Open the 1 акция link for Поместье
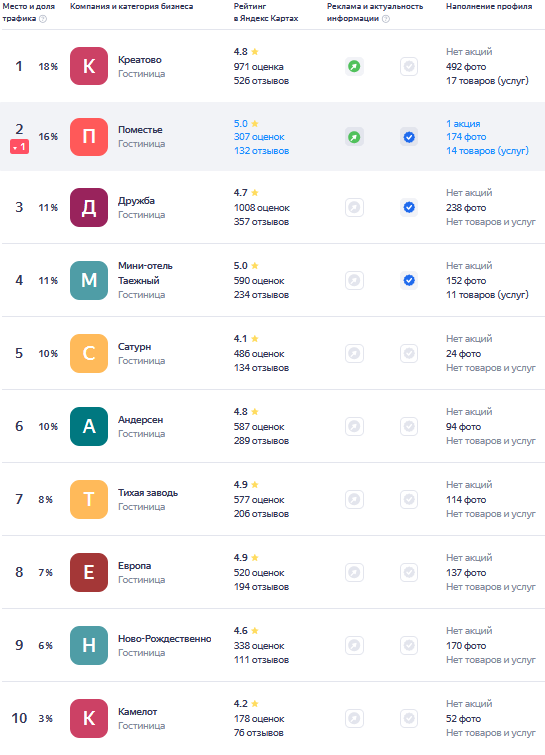Screen dimensions: 545x755 (463, 124)
